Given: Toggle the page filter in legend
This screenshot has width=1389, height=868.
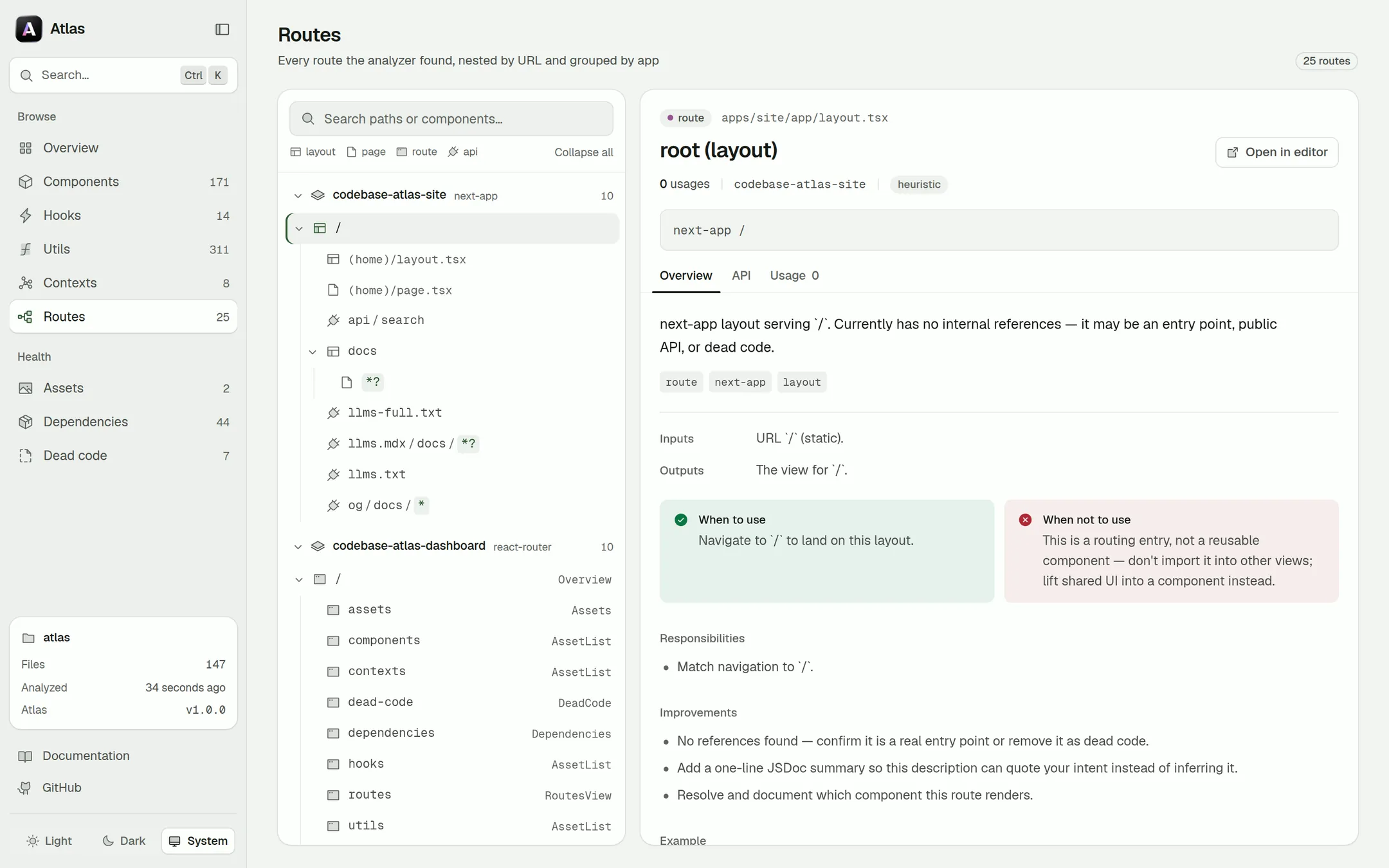Looking at the screenshot, I should pos(366,152).
